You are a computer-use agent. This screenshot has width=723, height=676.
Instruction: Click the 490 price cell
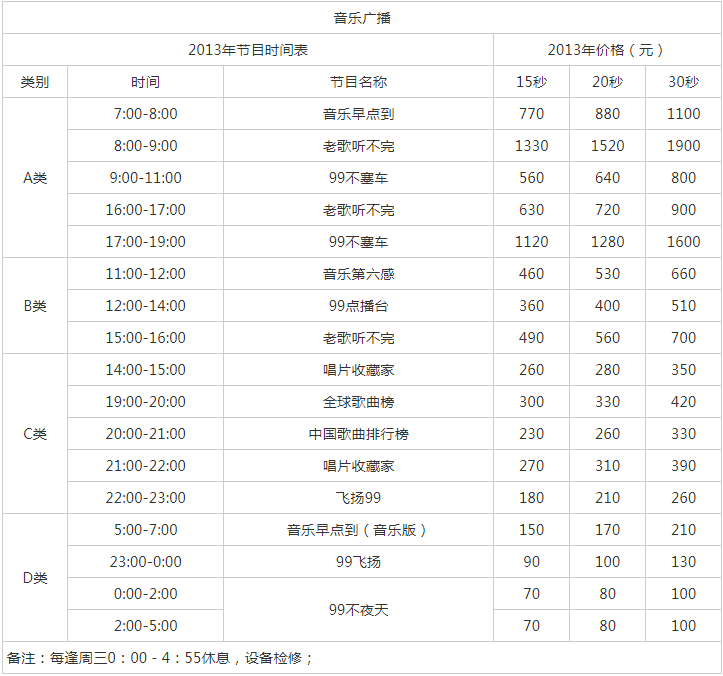click(531, 338)
